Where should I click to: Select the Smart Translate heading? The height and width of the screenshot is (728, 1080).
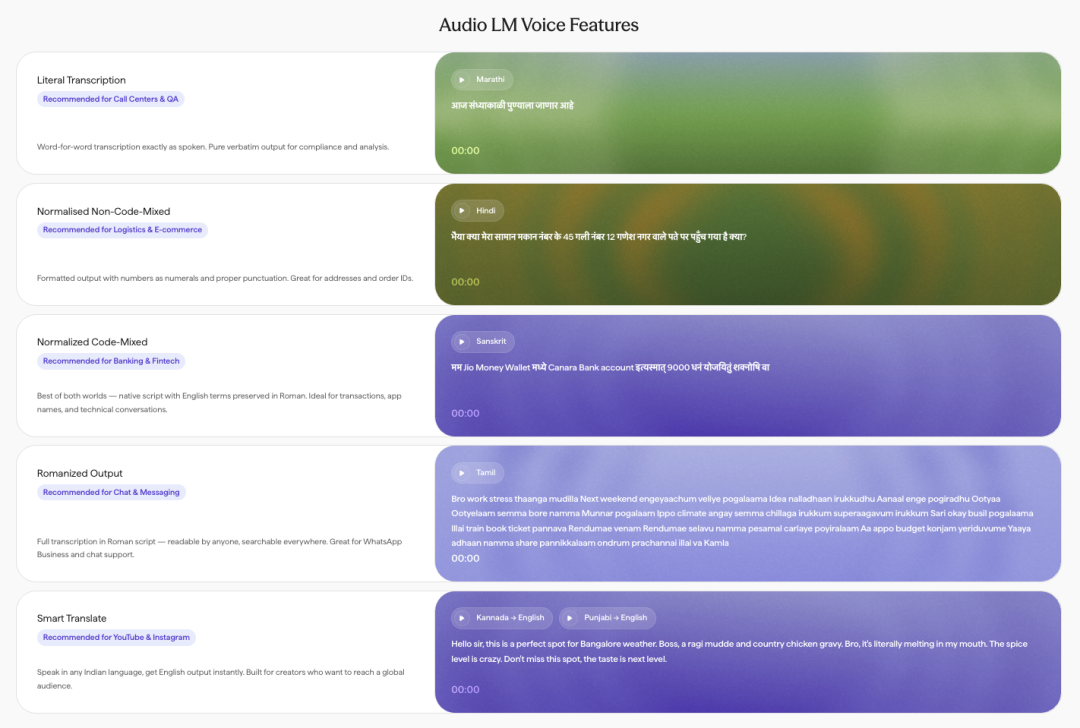tap(72, 618)
